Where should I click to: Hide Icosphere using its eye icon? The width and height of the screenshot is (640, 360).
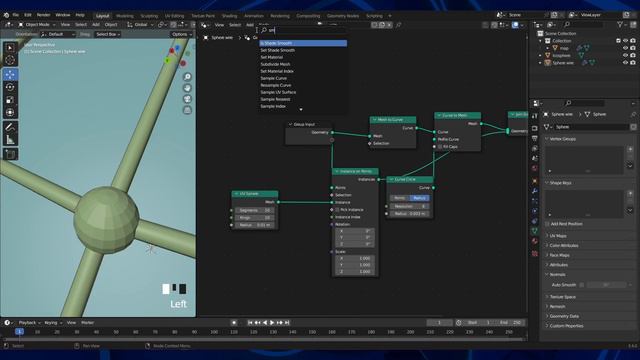pyautogui.click(x=625, y=56)
